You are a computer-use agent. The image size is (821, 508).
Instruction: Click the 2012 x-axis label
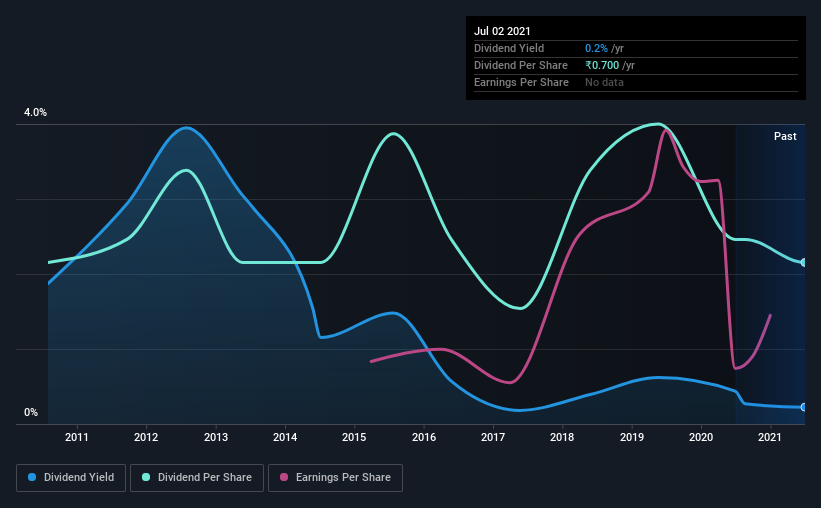(146, 437)
